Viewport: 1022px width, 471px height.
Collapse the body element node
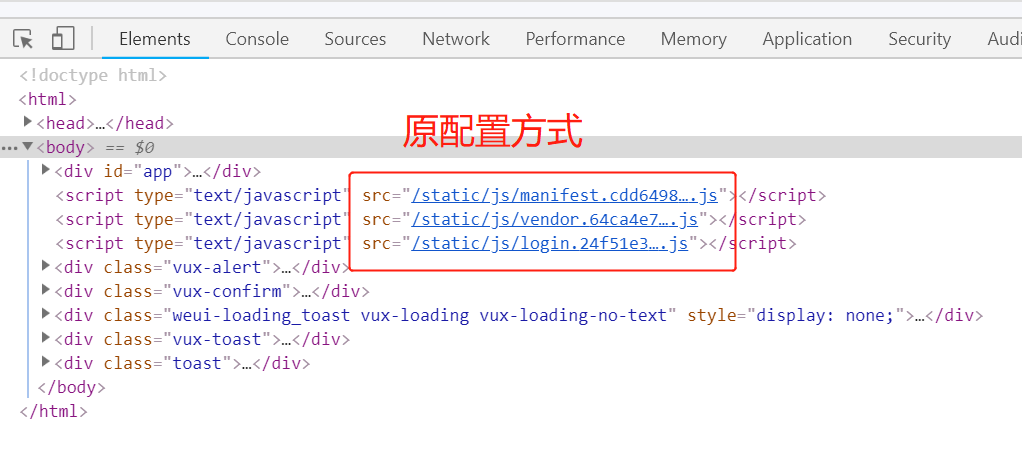click(28, 147)
